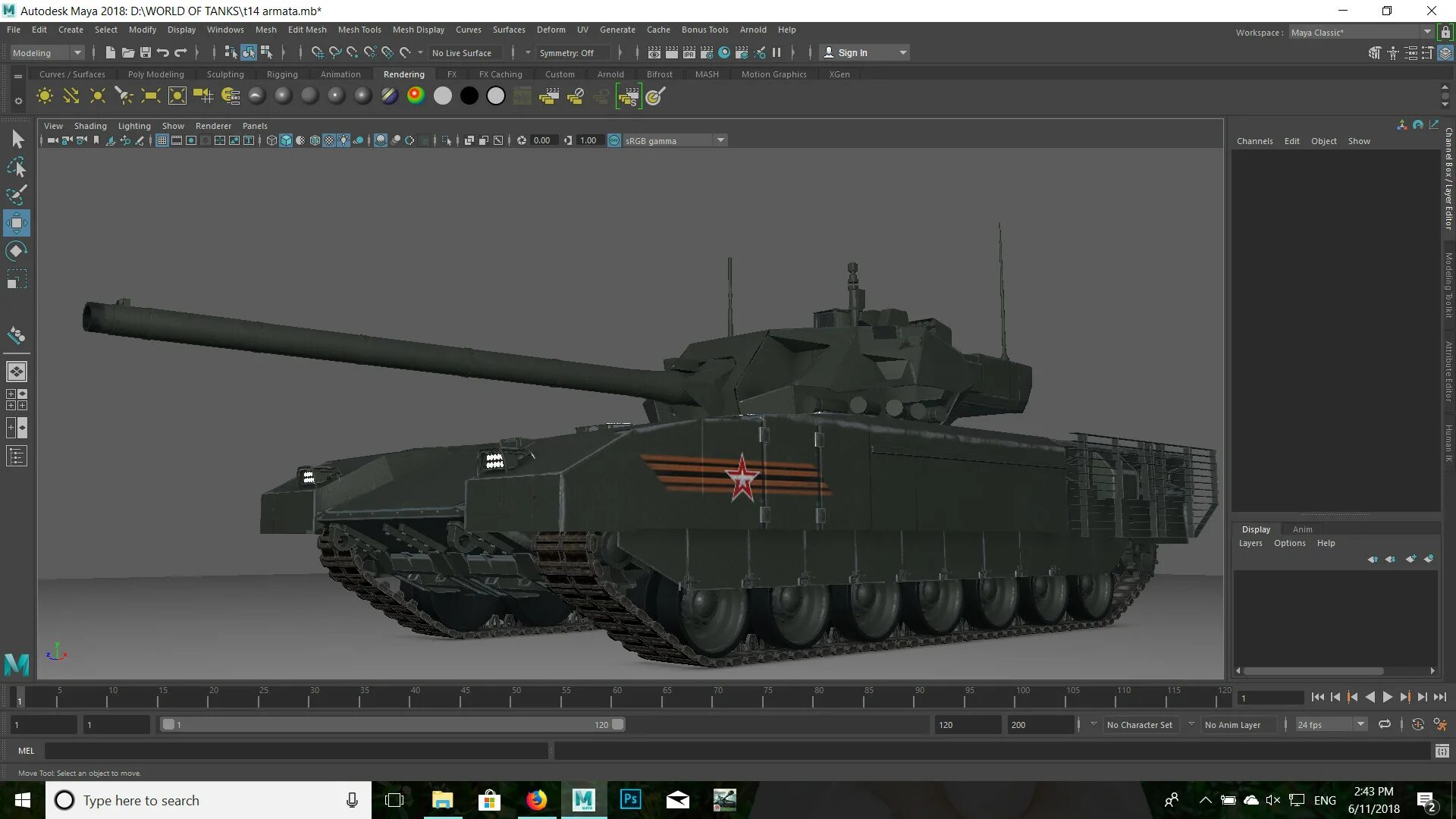
Task: Choose the Lasso Select tool
Action: [x=17, y=167]
